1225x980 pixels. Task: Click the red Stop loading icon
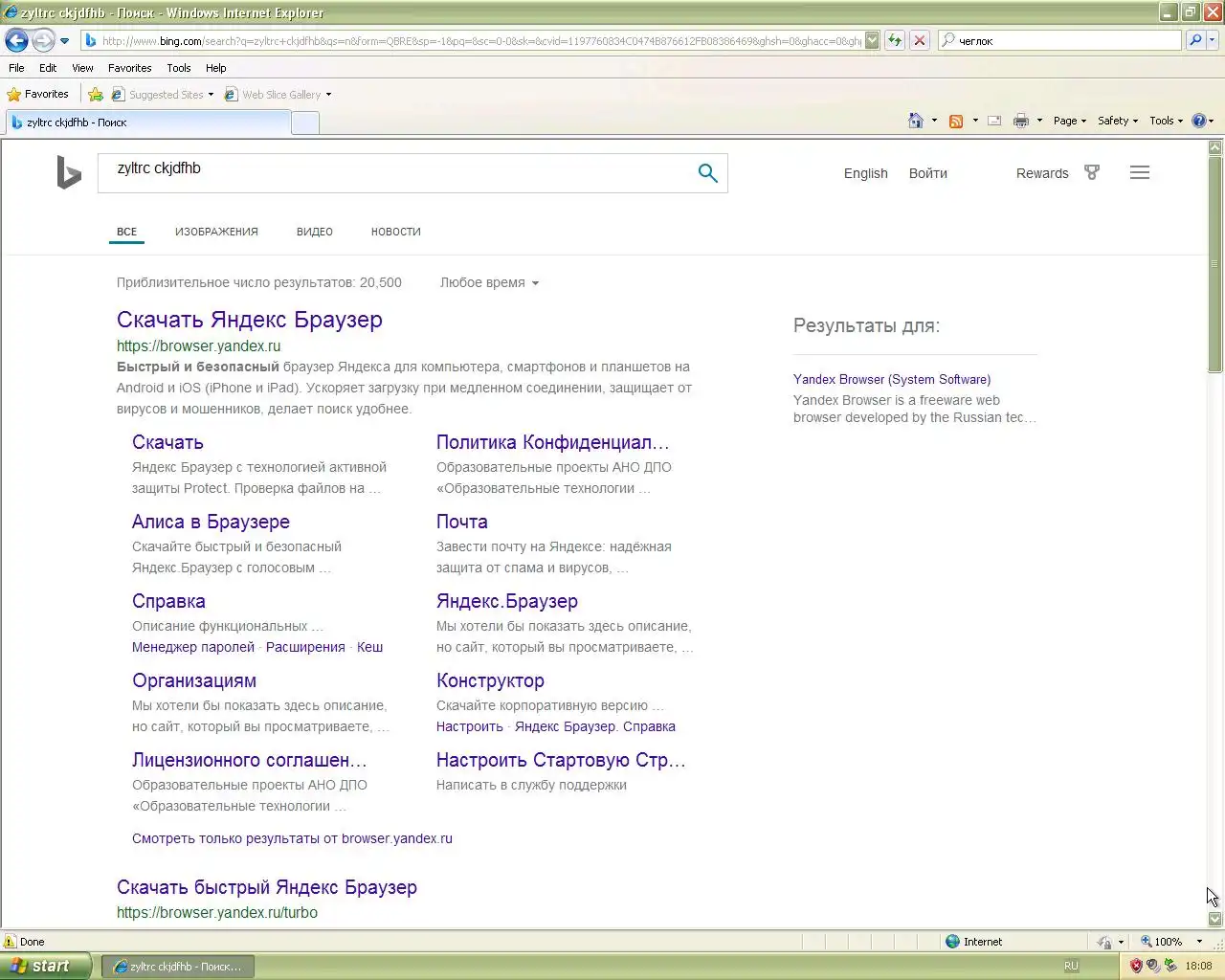click(x=919, y=40)
